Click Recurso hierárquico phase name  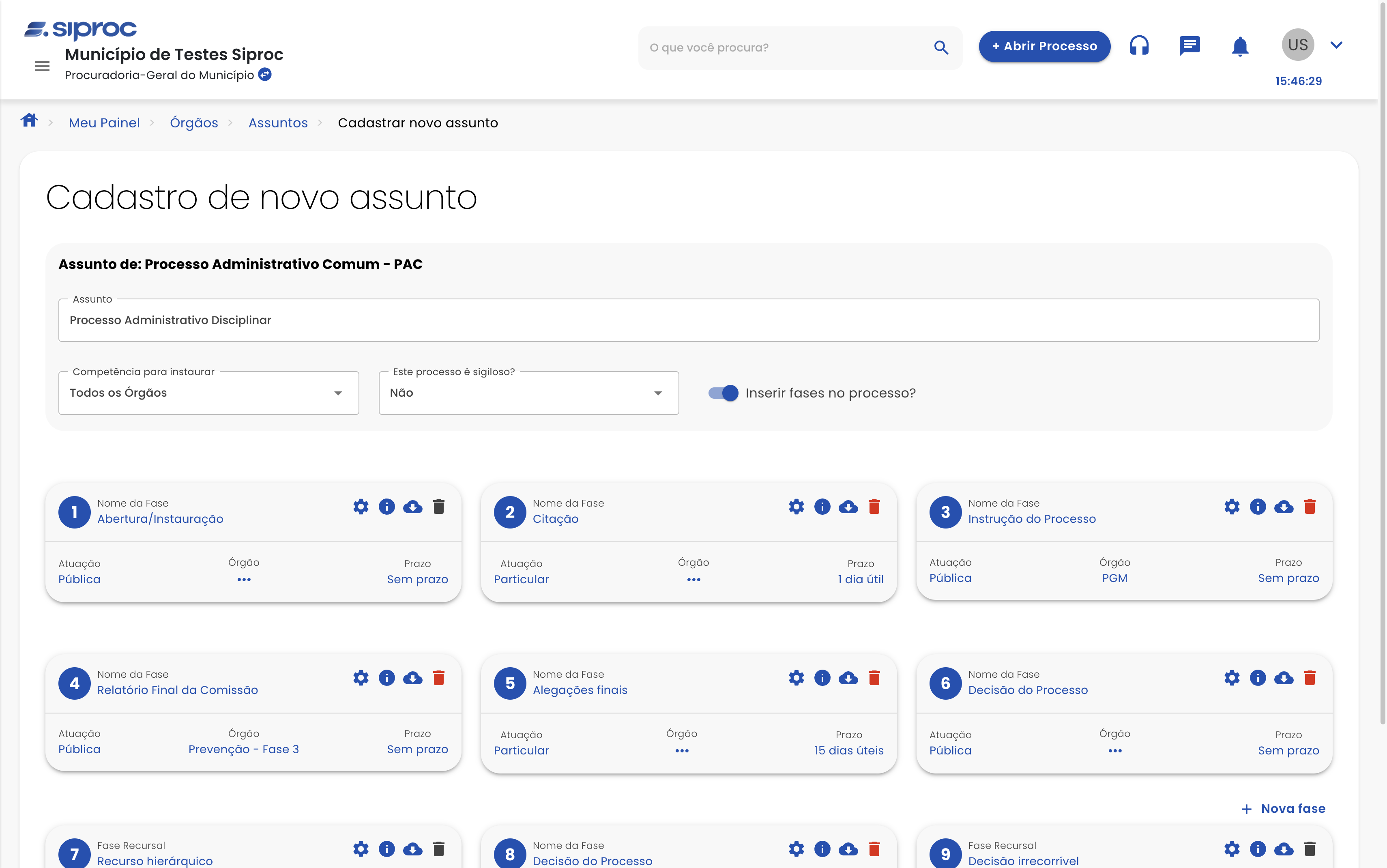click(x=155, y=861)
